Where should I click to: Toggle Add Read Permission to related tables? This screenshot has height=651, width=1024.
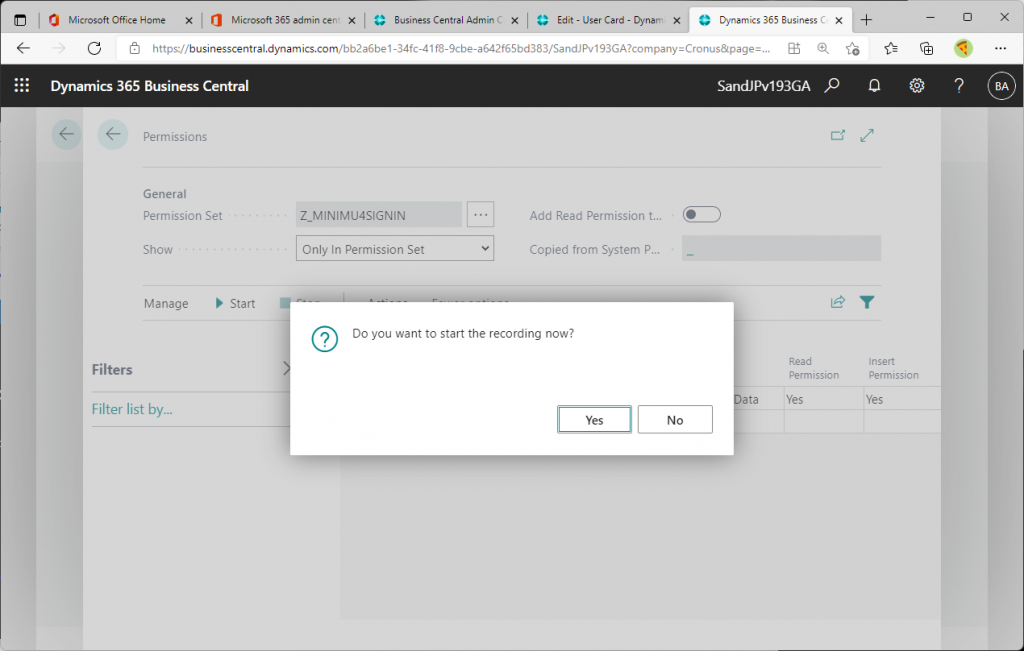pyautogui.click(x=701, y=215)
